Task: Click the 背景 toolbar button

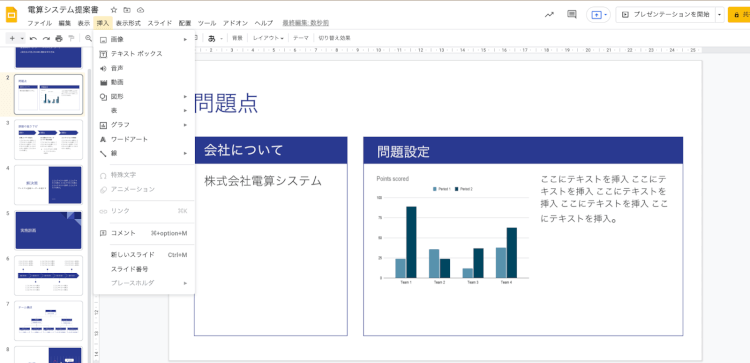Action: (x=237, y=38)
